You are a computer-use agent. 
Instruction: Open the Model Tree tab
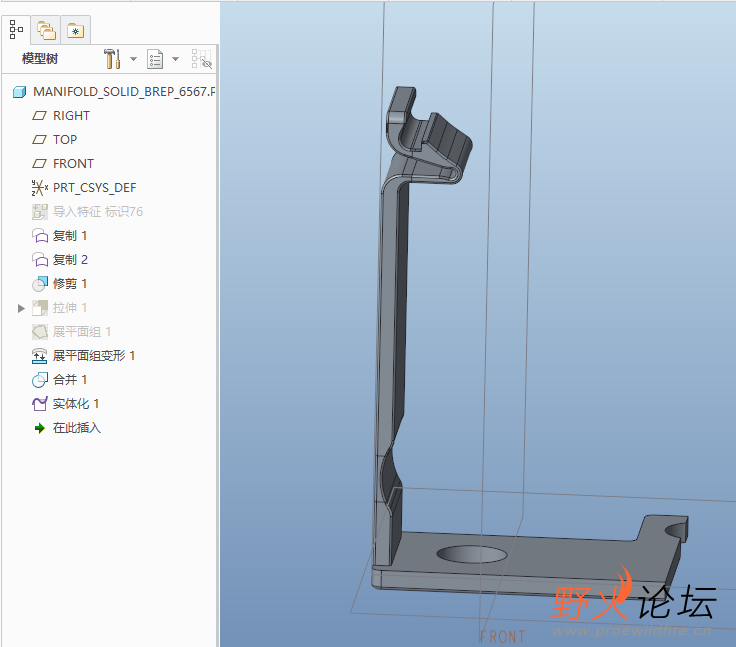click(16, 30)
